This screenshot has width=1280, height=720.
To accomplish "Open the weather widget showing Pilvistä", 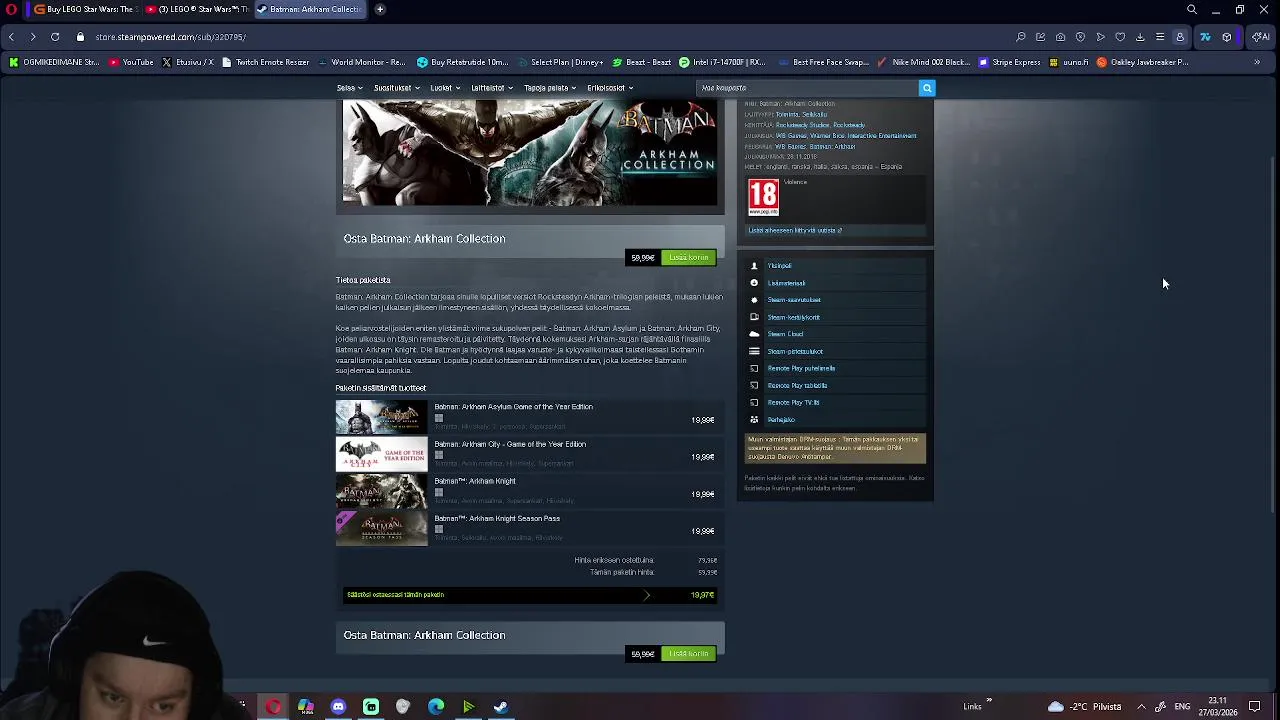I will point(1085,707).
